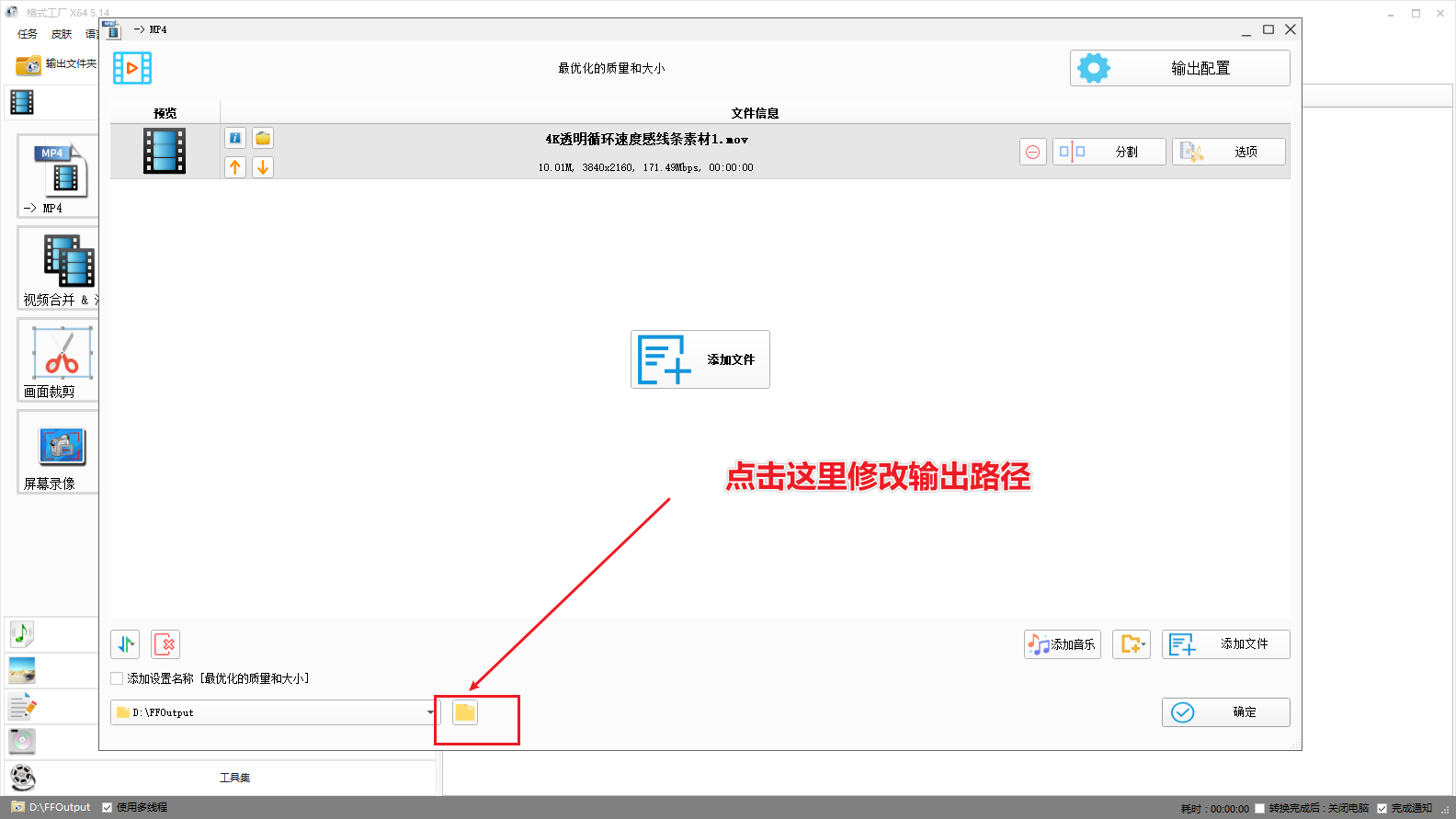The width and height of the screenshot is (1456, 819).
Task: Click the 输出文件夹 toolbar button in main window
Action: pos(56,64)
